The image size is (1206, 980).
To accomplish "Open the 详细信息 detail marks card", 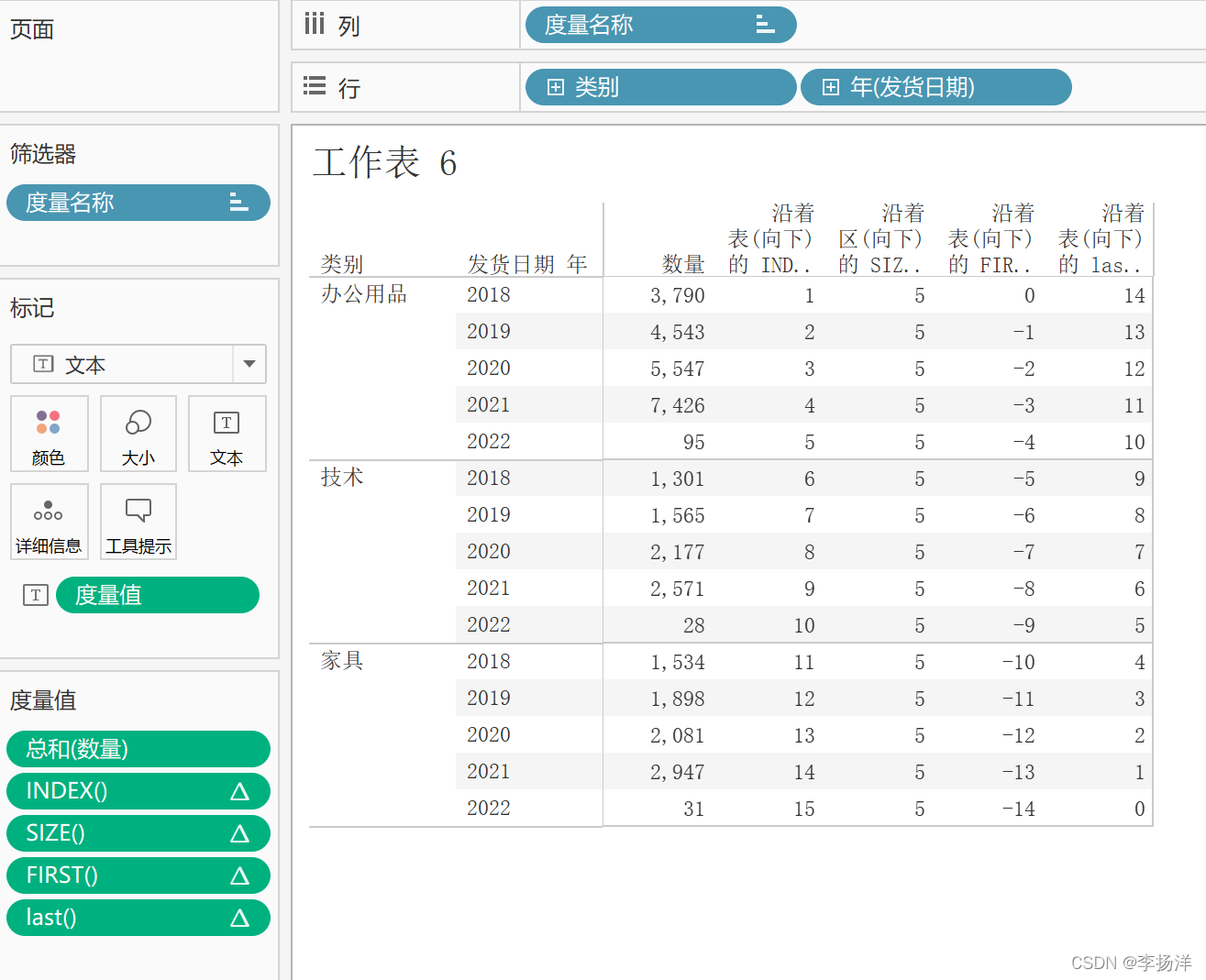I will [50, 522].
